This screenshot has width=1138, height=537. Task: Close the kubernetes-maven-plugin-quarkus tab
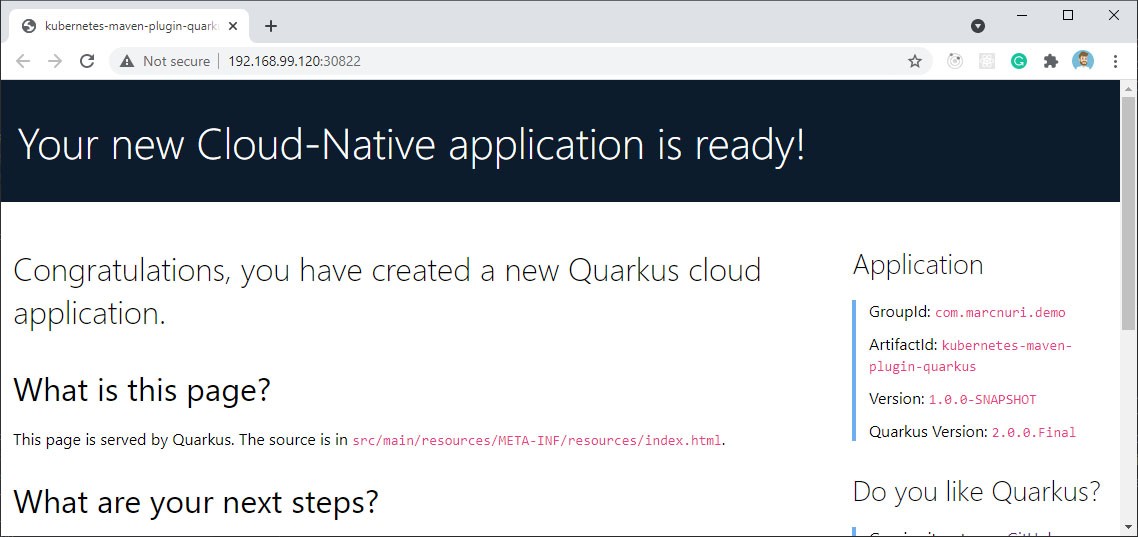coord(233,26)
